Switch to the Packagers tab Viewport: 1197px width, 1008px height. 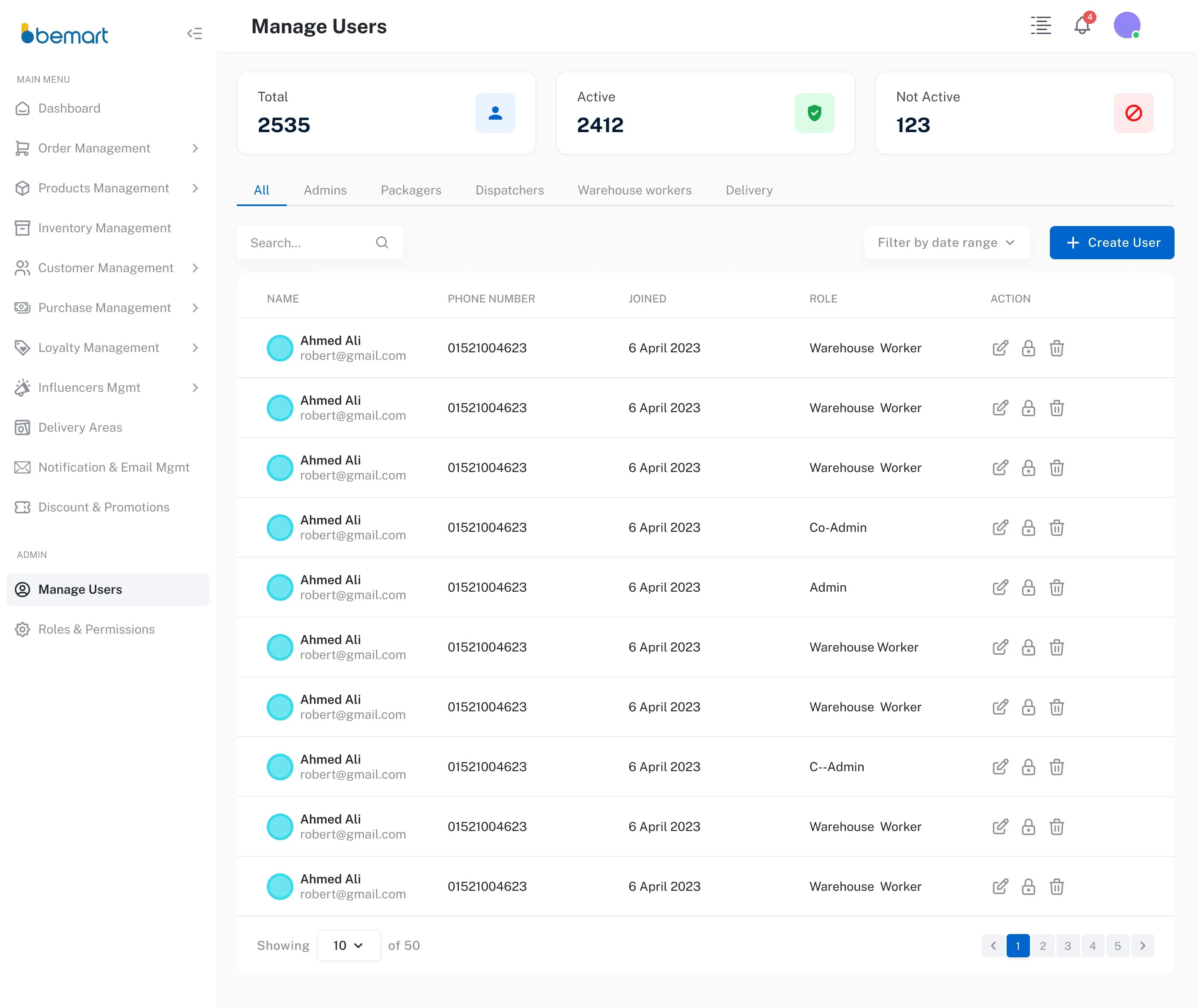[411, 190]
